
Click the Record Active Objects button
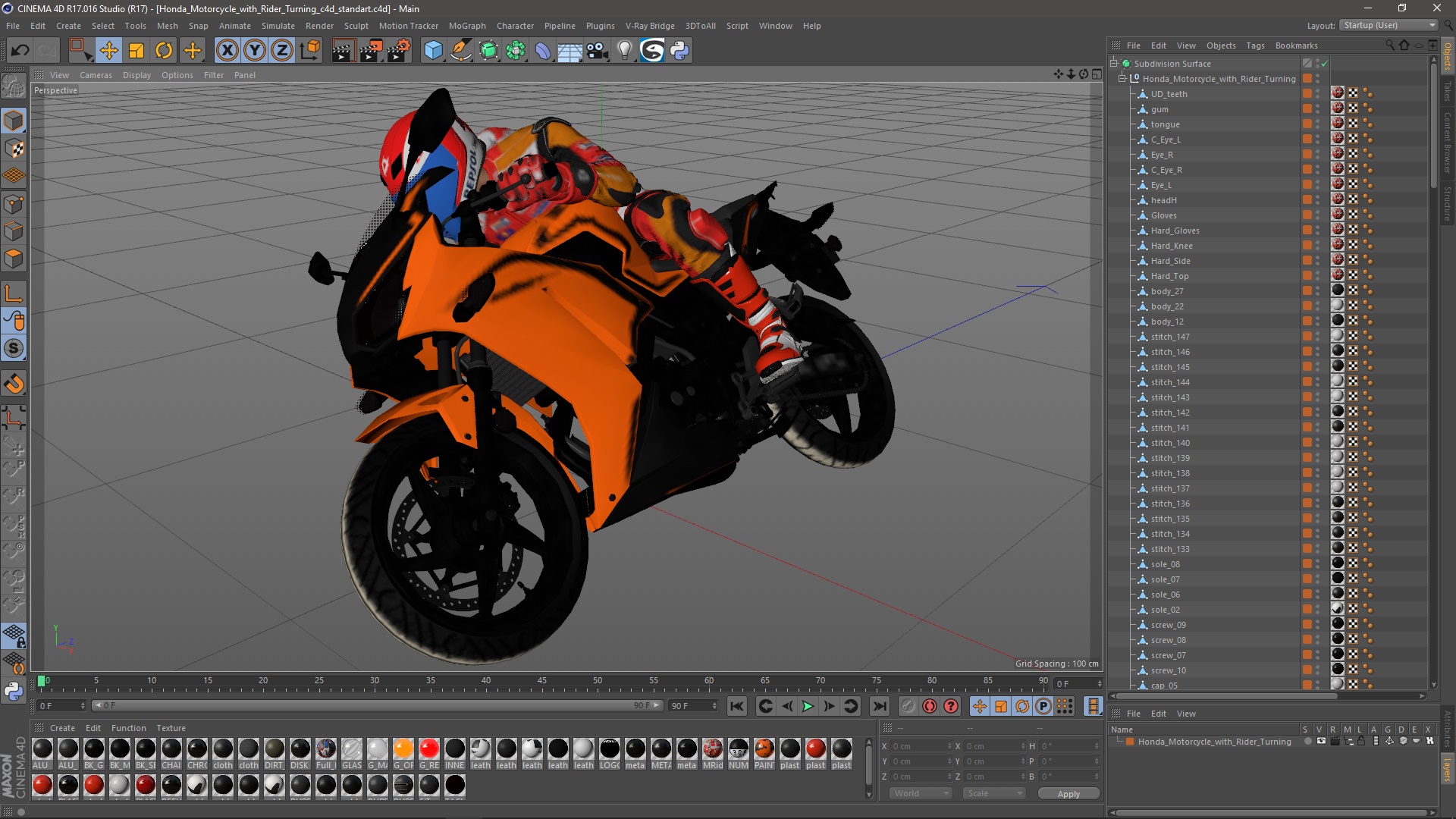pos(908,707)
